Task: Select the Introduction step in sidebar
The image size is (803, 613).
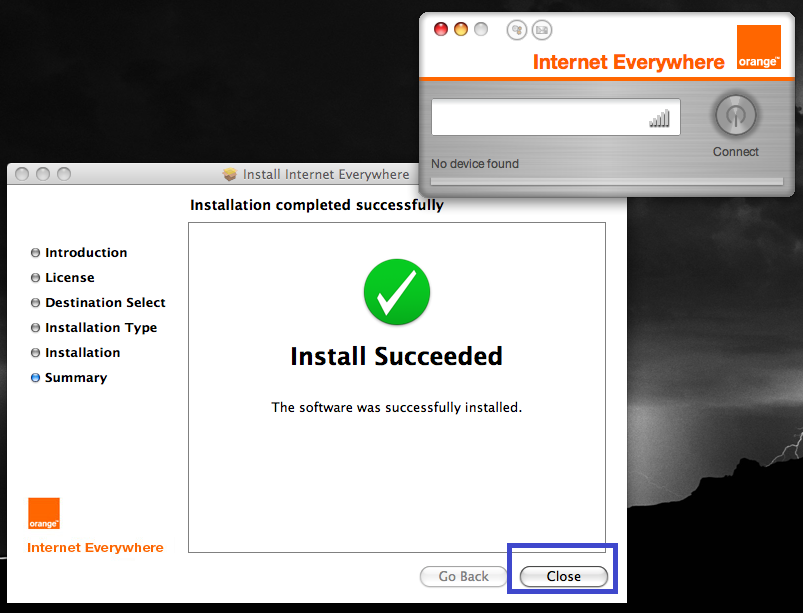Action: [x=86, y=252]
